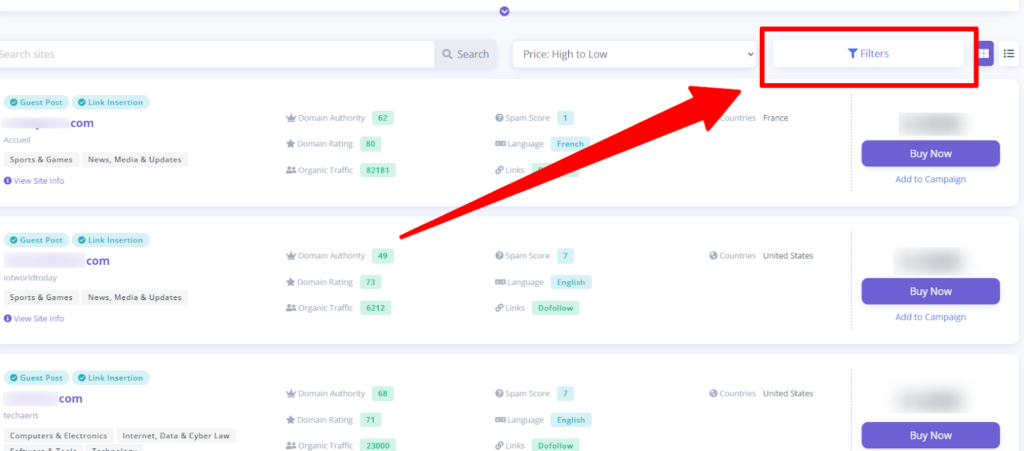Viewport: 1024px width, 451px height.
Task: Click Organic Traffic value 6212
Action: (376, 308)
